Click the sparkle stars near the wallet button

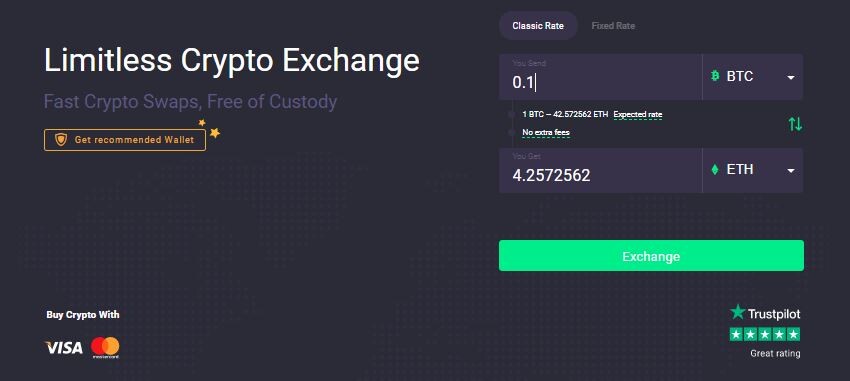click(x=210, y=128)
